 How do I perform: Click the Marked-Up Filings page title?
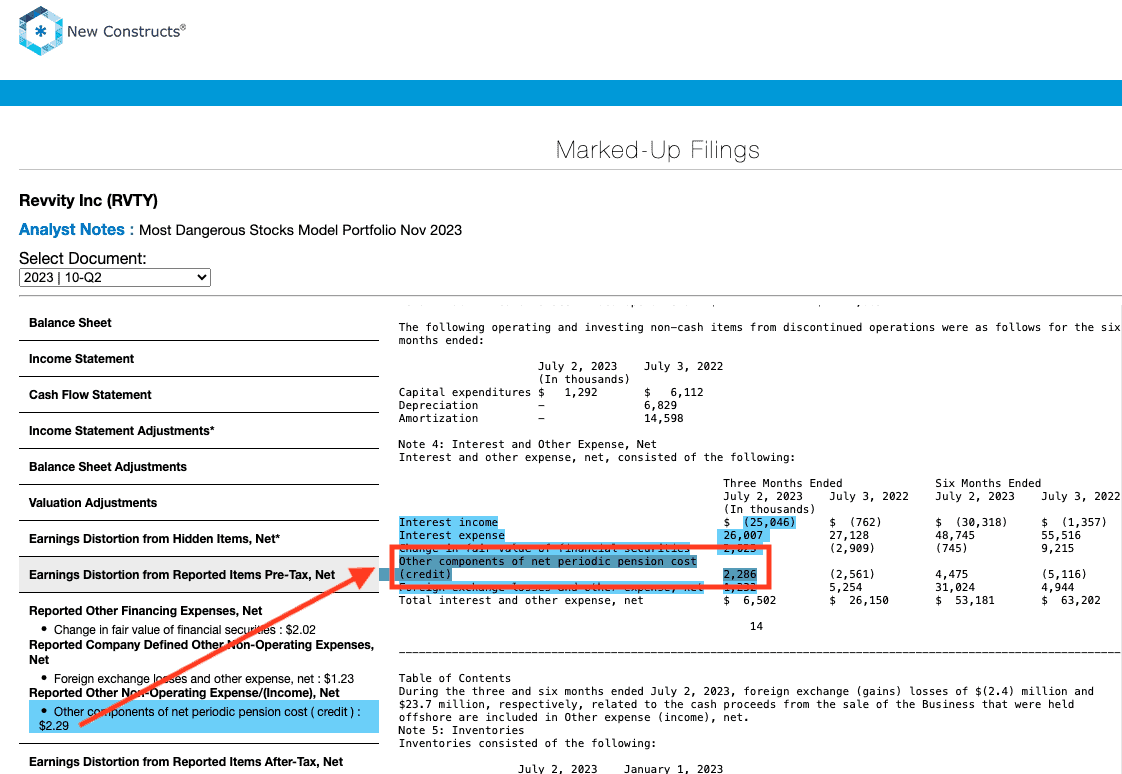click(658, 150)
